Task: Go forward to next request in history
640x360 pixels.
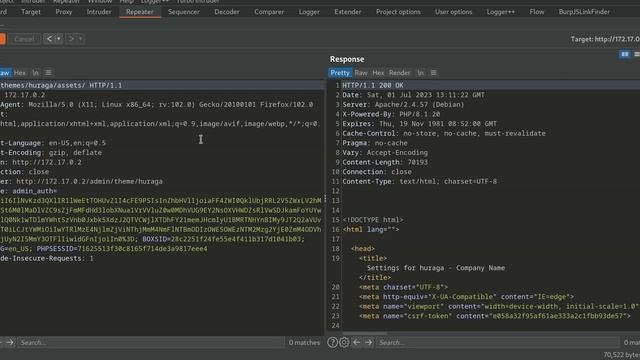Action: [x=71, y=39]
